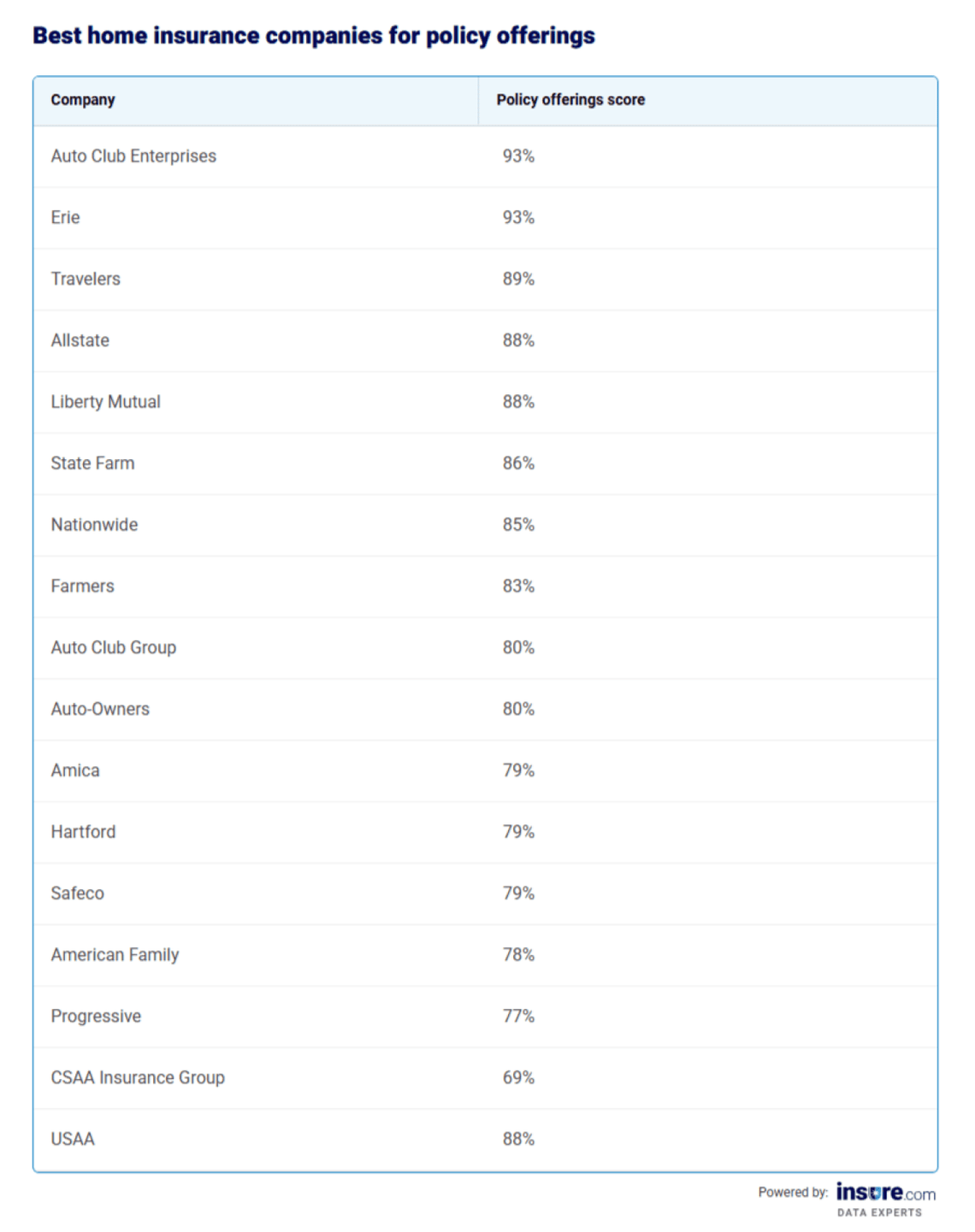The height and width of the screenshot is (1232, 975).
Task: Click American Family entry
Action: (115, 955)
